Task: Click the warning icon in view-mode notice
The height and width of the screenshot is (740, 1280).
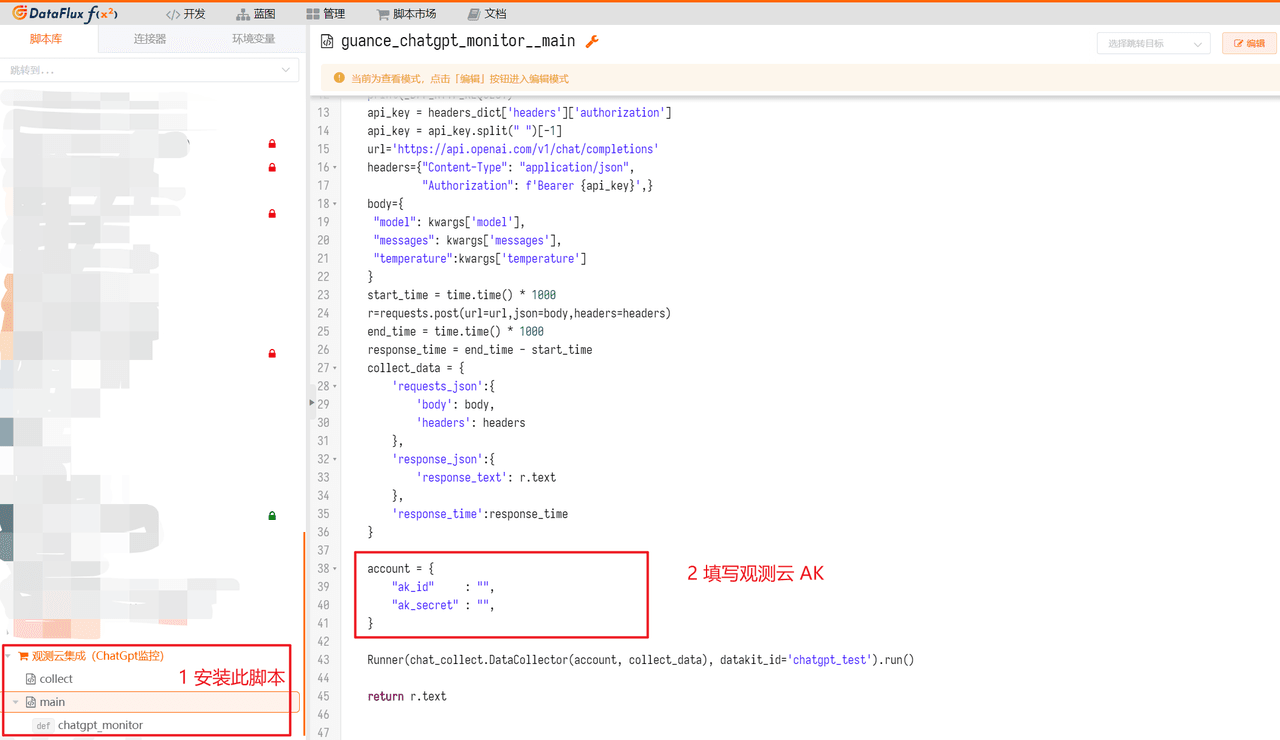Action: (339, 77)
